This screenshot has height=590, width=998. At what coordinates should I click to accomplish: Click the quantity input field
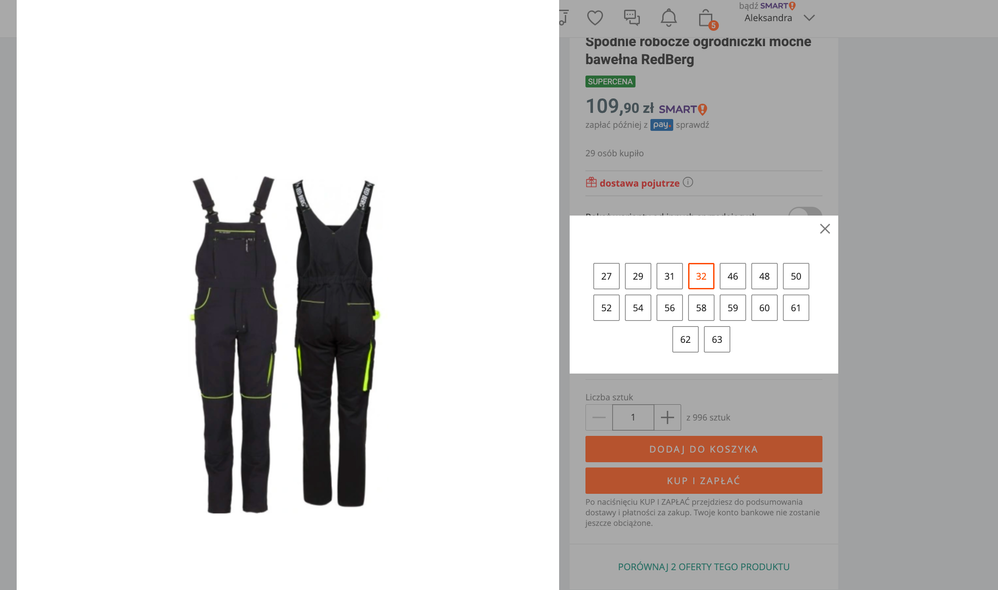633,418
